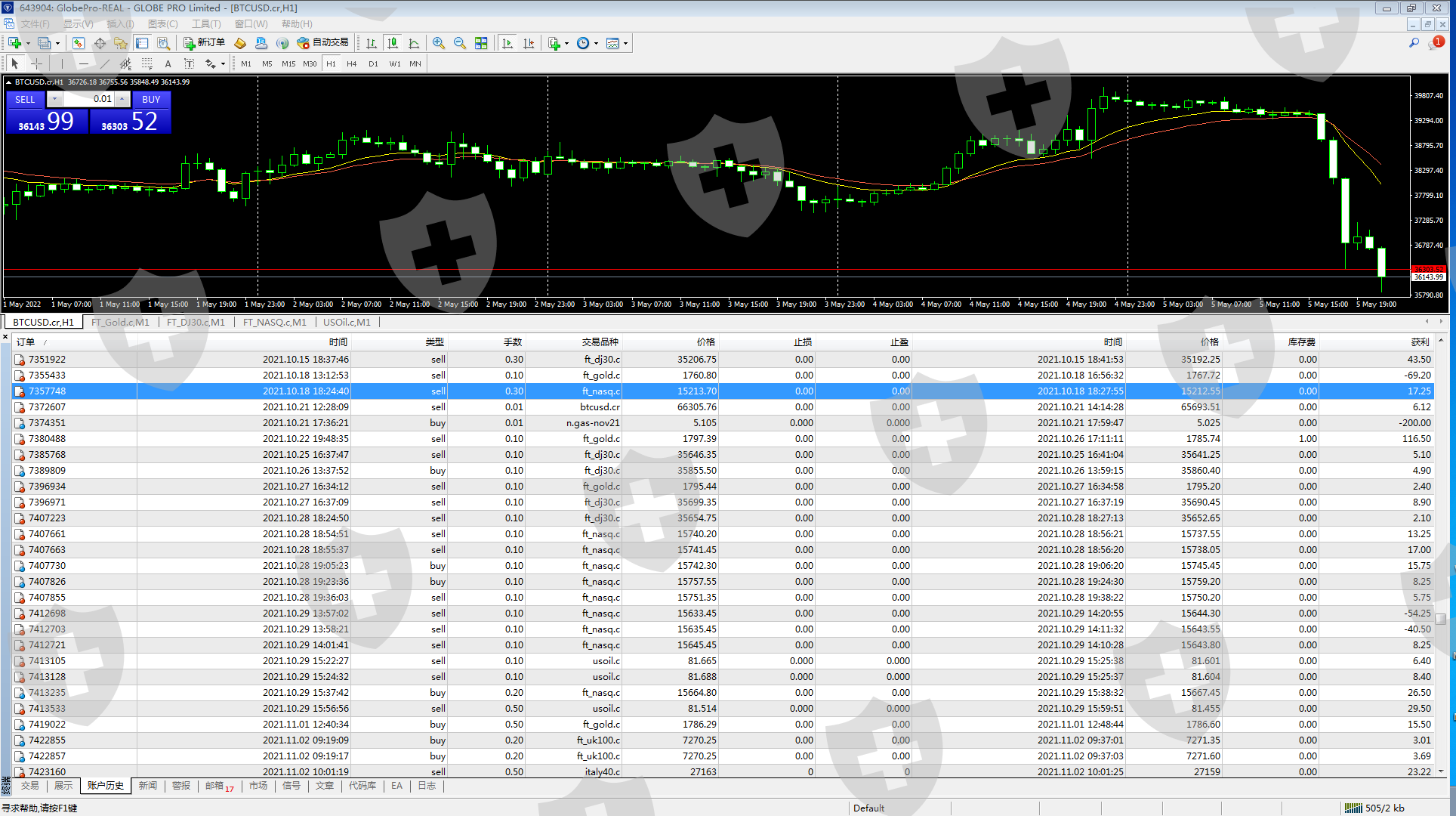Click the zoom in magnifier icon
Image resolution: width=1456 pixels, height=816 pixels.
[x=439, y=44]
